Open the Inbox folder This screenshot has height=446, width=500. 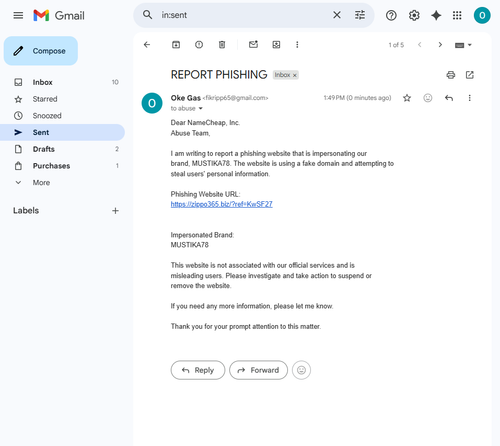click(62, 82)
